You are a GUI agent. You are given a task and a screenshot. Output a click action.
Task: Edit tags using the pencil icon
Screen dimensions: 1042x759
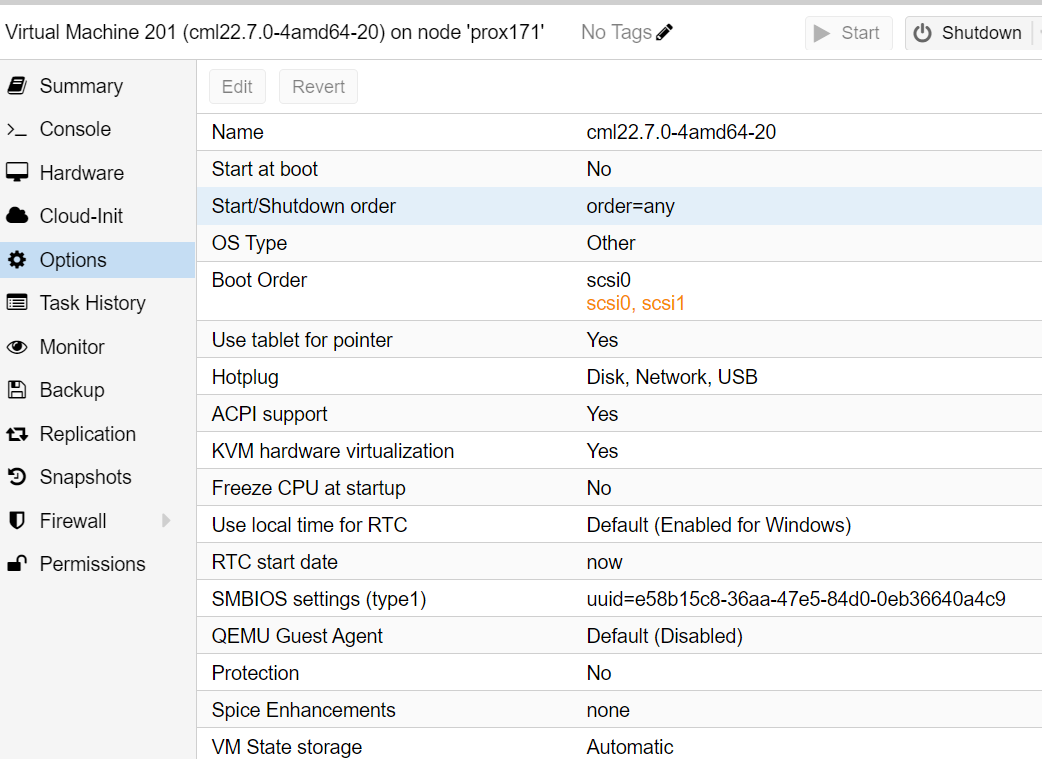pos(664,32)
